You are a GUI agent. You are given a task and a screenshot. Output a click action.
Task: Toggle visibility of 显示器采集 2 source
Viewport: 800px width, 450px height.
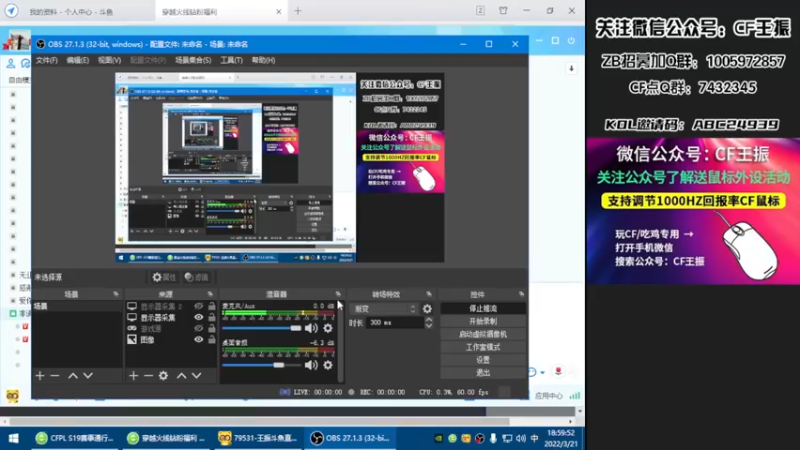[x=198, y=306]
